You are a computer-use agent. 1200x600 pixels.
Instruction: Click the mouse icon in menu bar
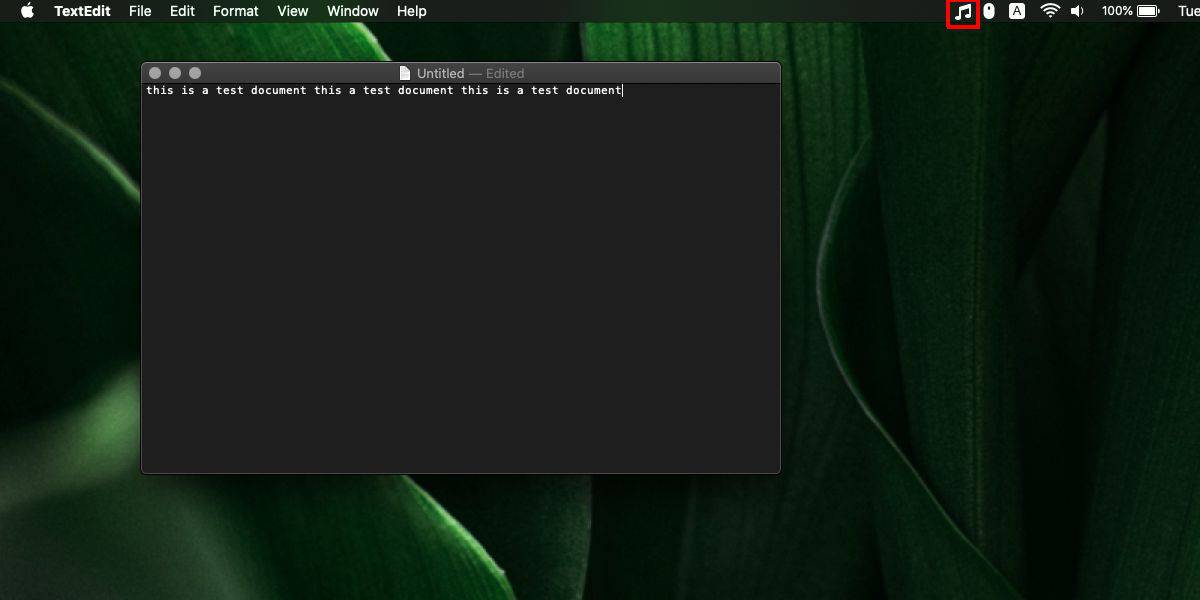989,11
